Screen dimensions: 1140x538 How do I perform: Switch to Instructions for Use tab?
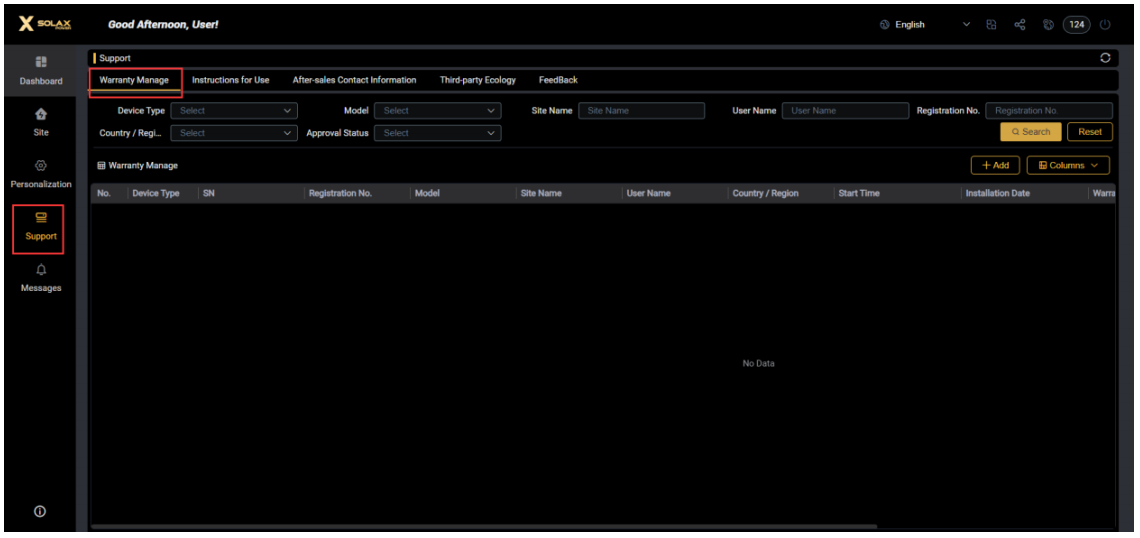pos(230,80)
